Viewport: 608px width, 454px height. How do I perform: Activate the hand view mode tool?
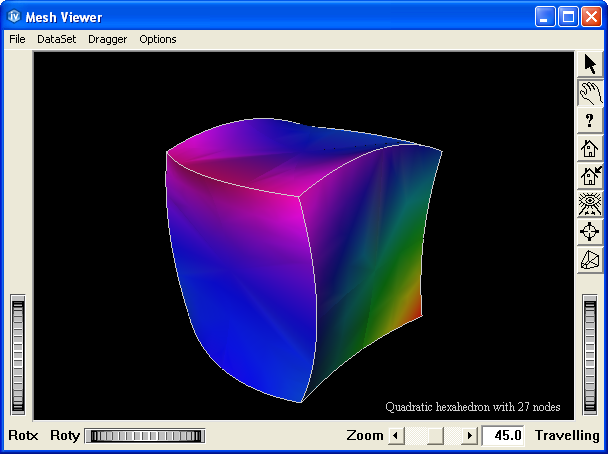[590, 93]
